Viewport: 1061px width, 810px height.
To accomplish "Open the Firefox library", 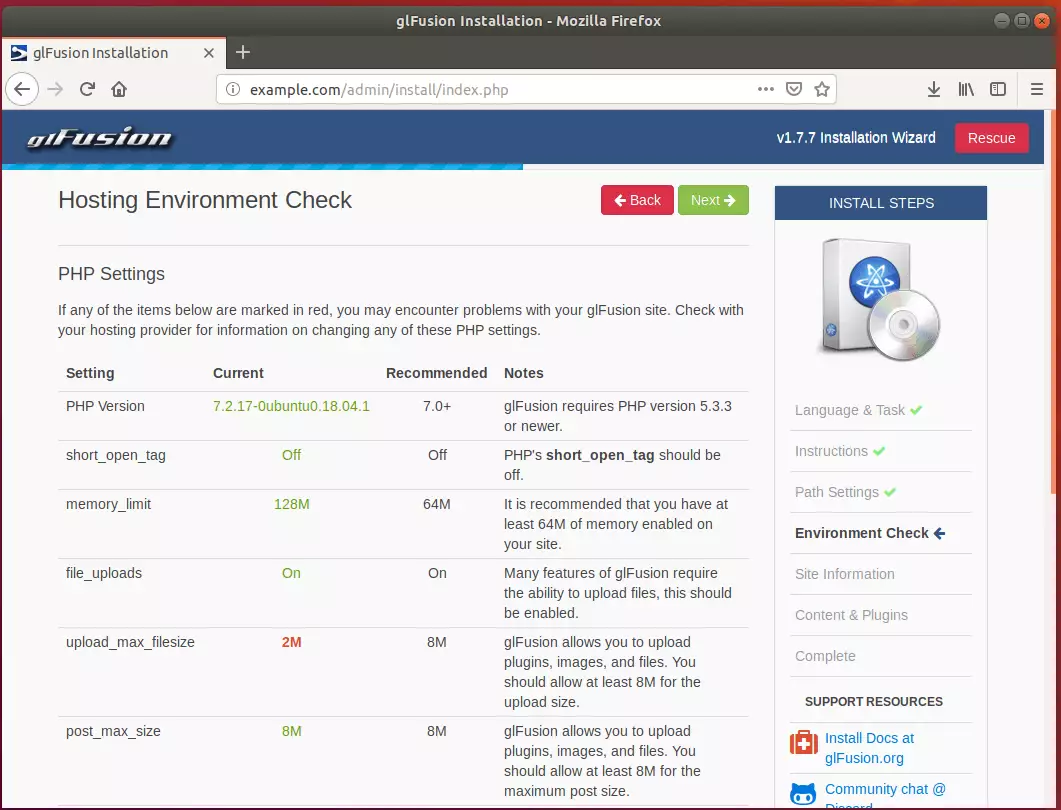I will click(966, 89).
